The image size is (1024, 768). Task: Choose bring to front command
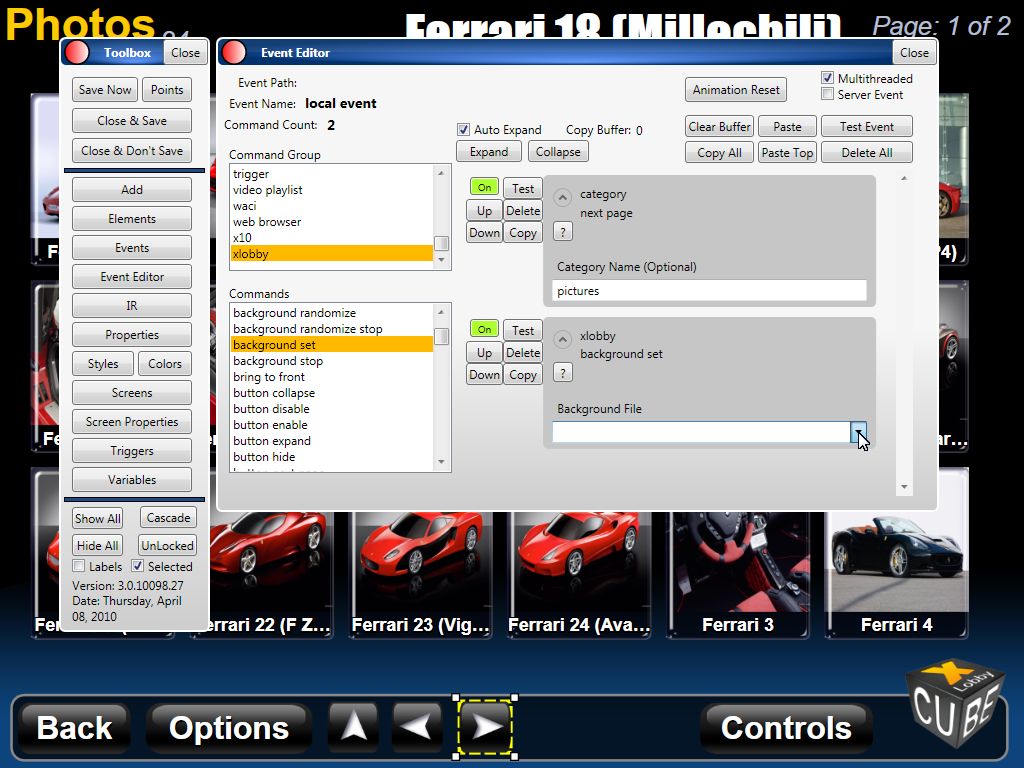tap(332, 377)
